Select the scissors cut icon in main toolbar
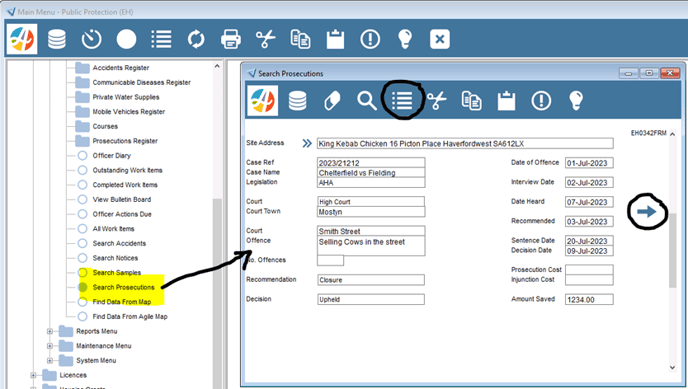The width and height of the screenshot is (688, 389). 265,39
